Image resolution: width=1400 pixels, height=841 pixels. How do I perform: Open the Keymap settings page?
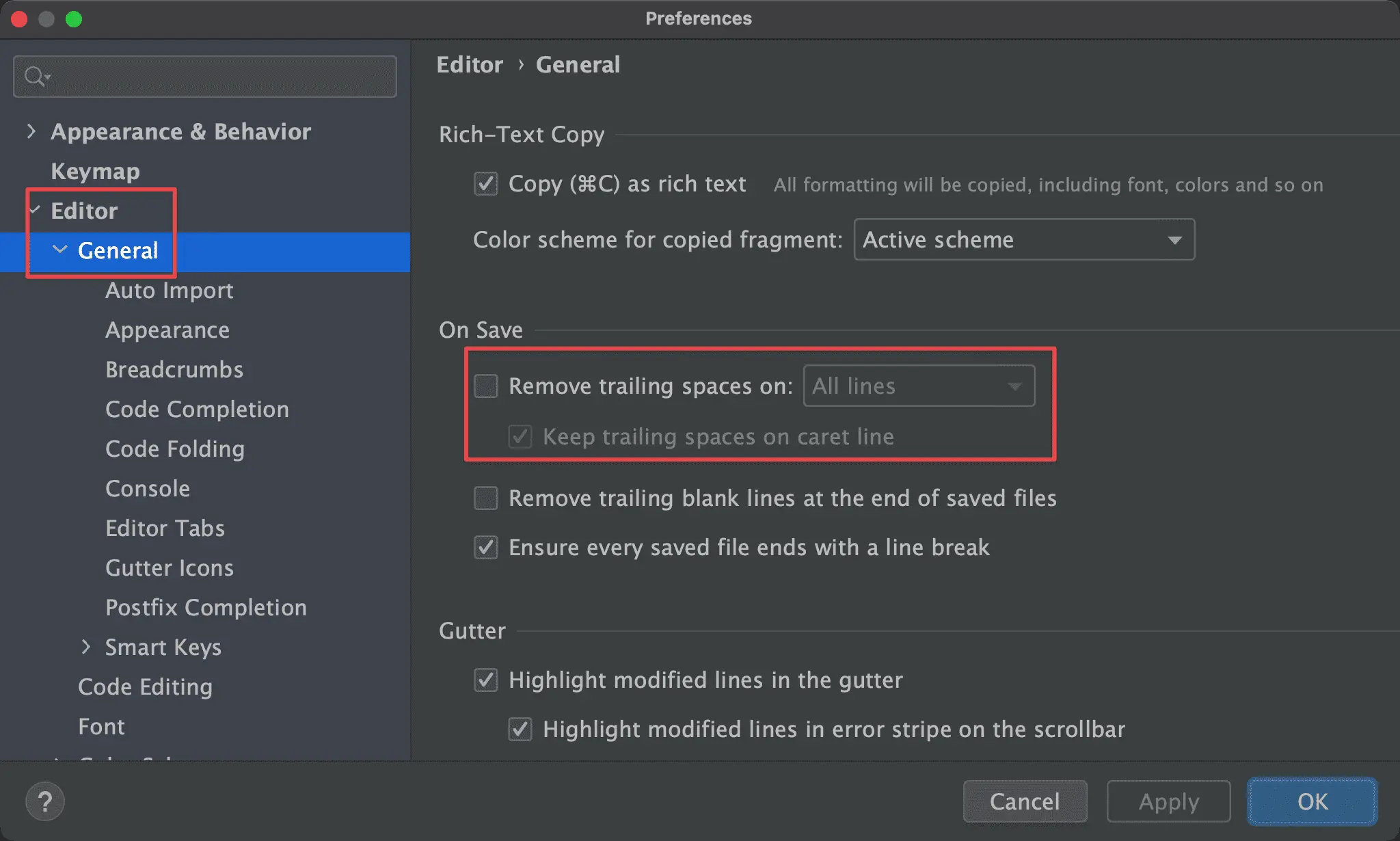[x=95, y=171]
